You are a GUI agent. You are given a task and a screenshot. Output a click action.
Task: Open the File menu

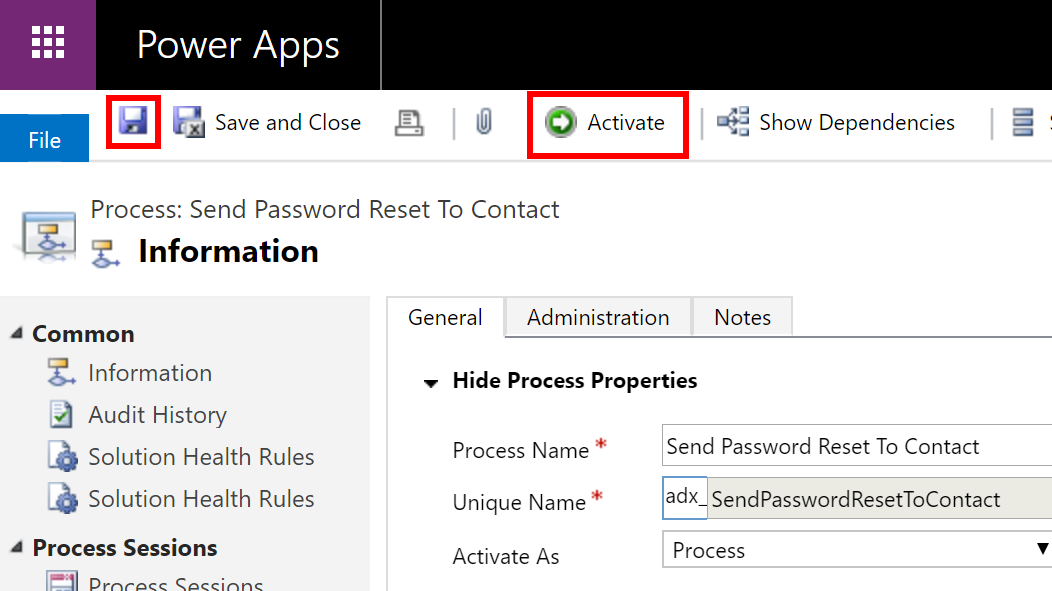(44, 139)
